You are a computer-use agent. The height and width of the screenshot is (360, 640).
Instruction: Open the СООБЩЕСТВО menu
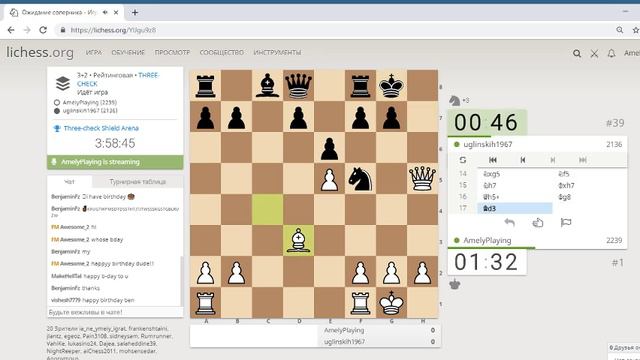coord(222,53)
